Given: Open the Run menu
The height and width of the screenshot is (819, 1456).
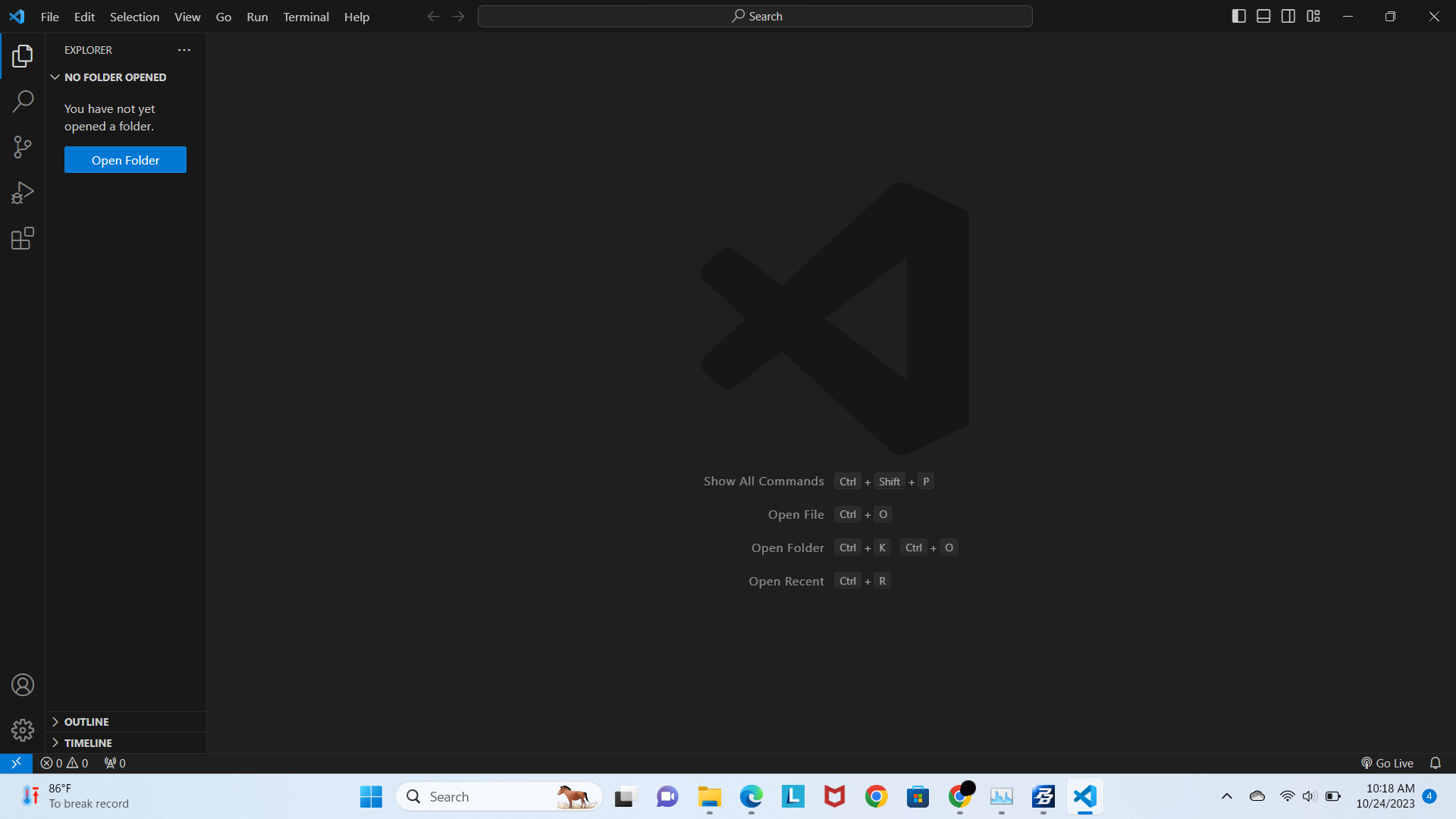Looking at the screenshot, I should [x=256, y=17].
